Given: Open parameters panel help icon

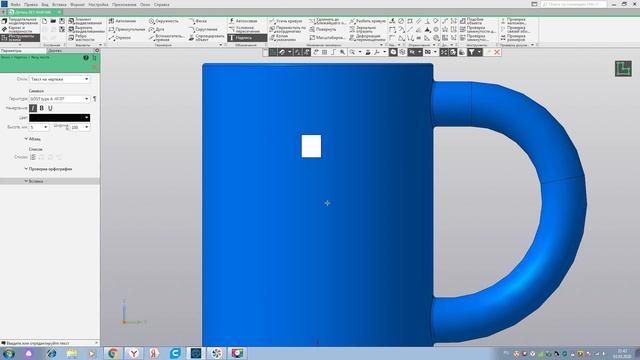Looking at the screenshot, I should (86, 58).
